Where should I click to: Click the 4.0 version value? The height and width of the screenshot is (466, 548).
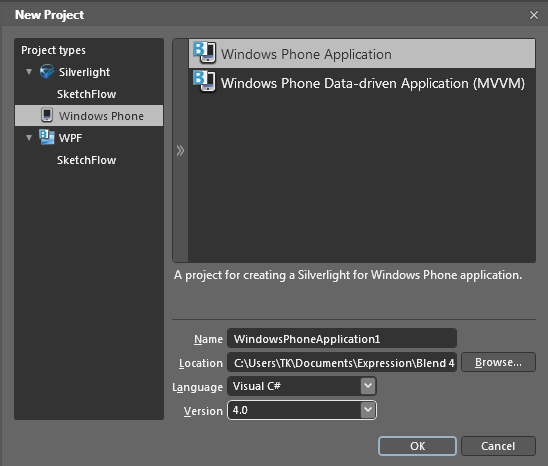coord(240,410)
